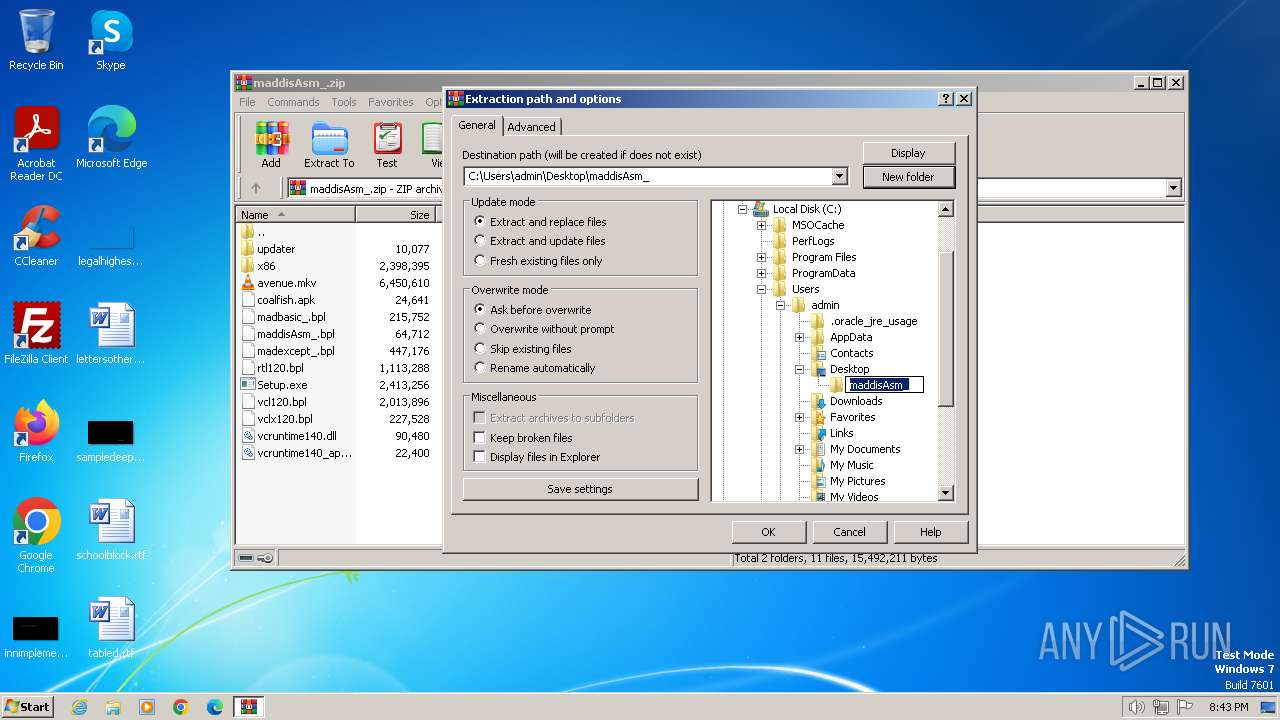Open the Favorites menu in WinRAR
The width and height of the screenshot is (1280, 720).
(390, 102)
